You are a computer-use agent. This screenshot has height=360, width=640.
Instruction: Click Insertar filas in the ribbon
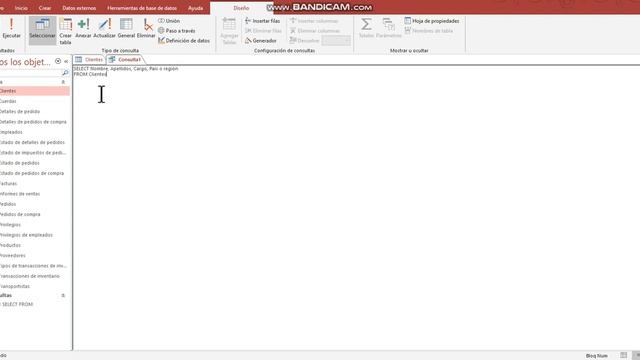pyautogui.click(x=262, y=21)
